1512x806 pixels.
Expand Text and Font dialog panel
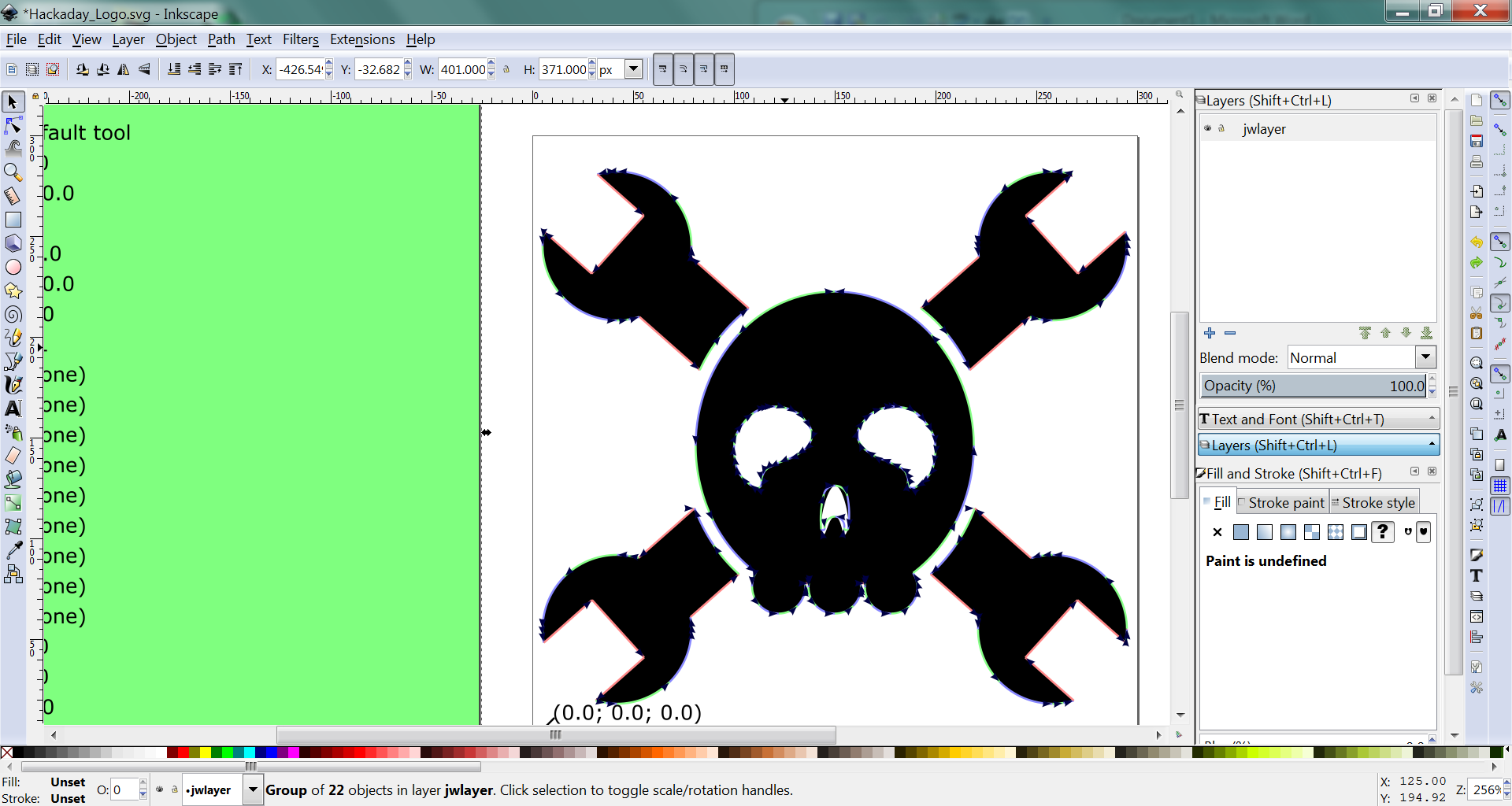click(x=1317, y=419)
